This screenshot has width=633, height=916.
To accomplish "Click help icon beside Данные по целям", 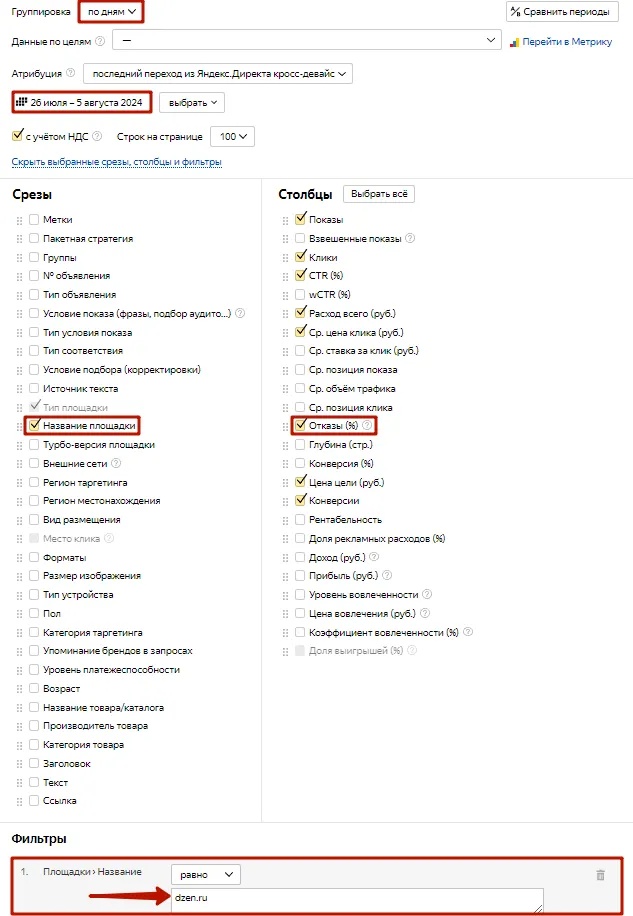I will (99, 41).
